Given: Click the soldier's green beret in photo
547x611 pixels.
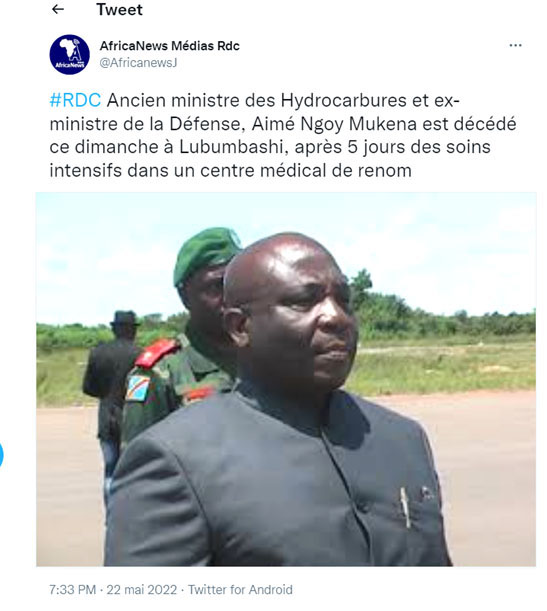Looking at the screenshot, I should (206, 253).
